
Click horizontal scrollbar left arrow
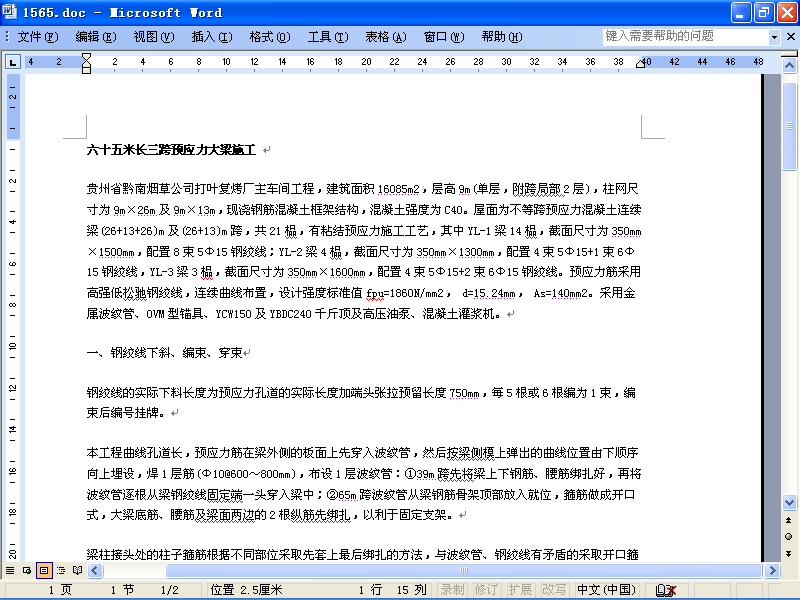[x=95, y=570]
